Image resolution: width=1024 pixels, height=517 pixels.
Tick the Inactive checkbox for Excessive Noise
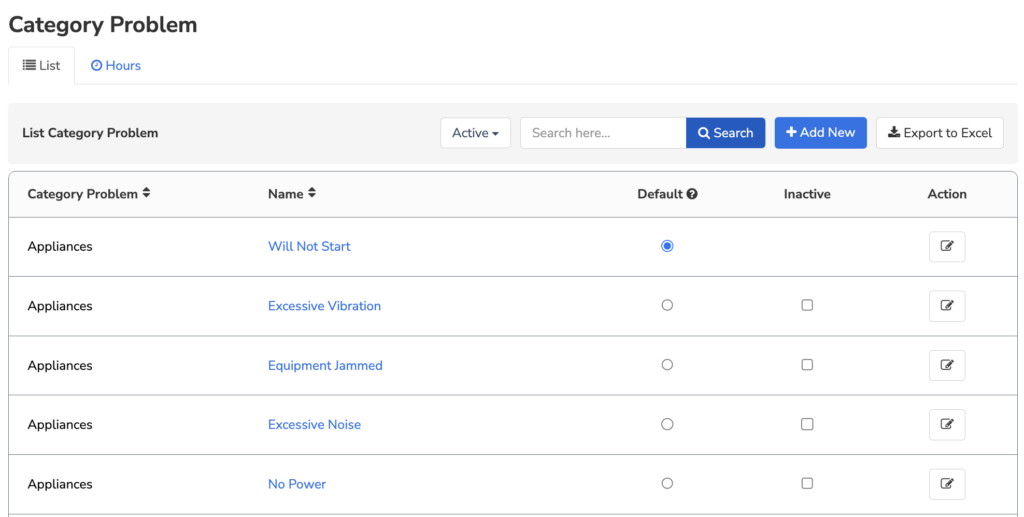tap(807, 424)
